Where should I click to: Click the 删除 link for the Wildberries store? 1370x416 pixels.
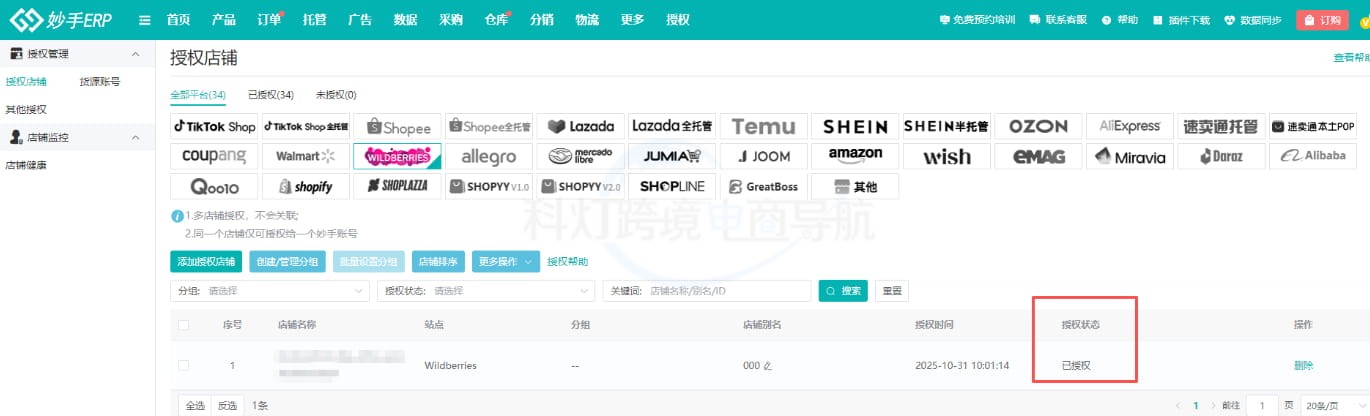(1303, 366)
